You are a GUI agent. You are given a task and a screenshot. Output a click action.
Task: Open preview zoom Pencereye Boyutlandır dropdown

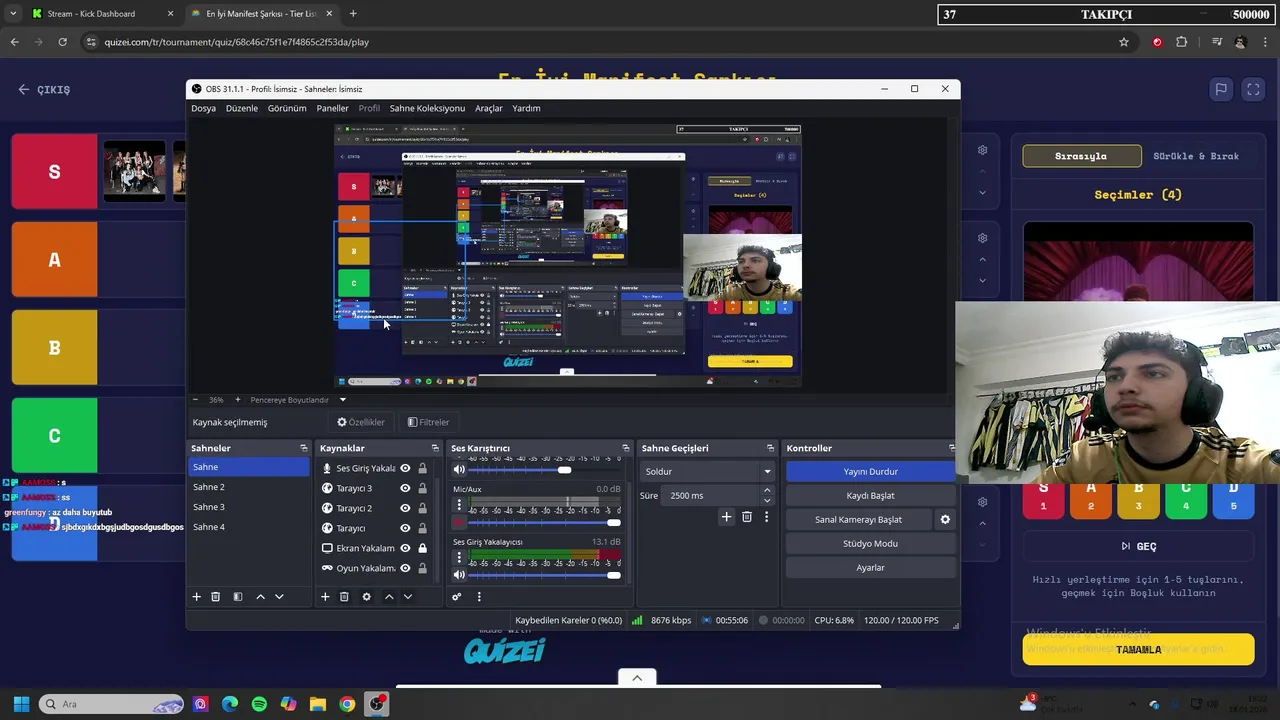[x=343, y=400]
